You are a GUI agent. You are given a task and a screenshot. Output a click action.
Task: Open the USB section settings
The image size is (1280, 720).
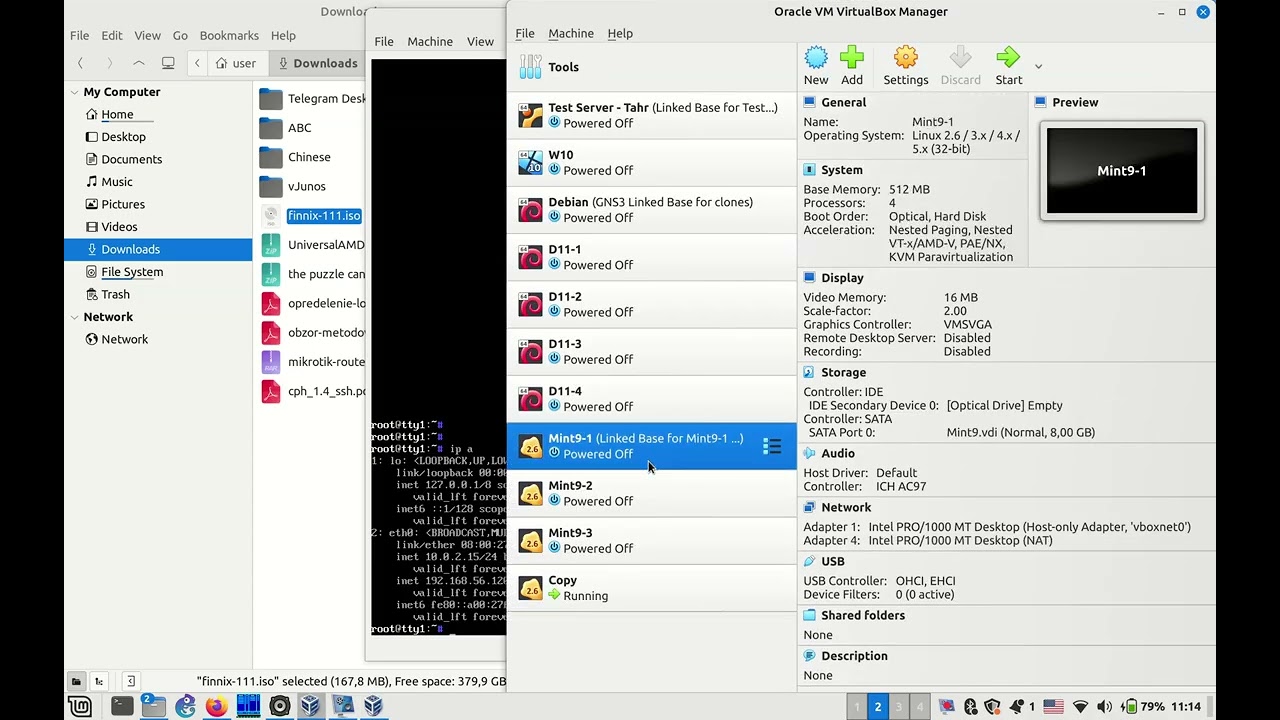pyautogui.click(x=832, y=561)
